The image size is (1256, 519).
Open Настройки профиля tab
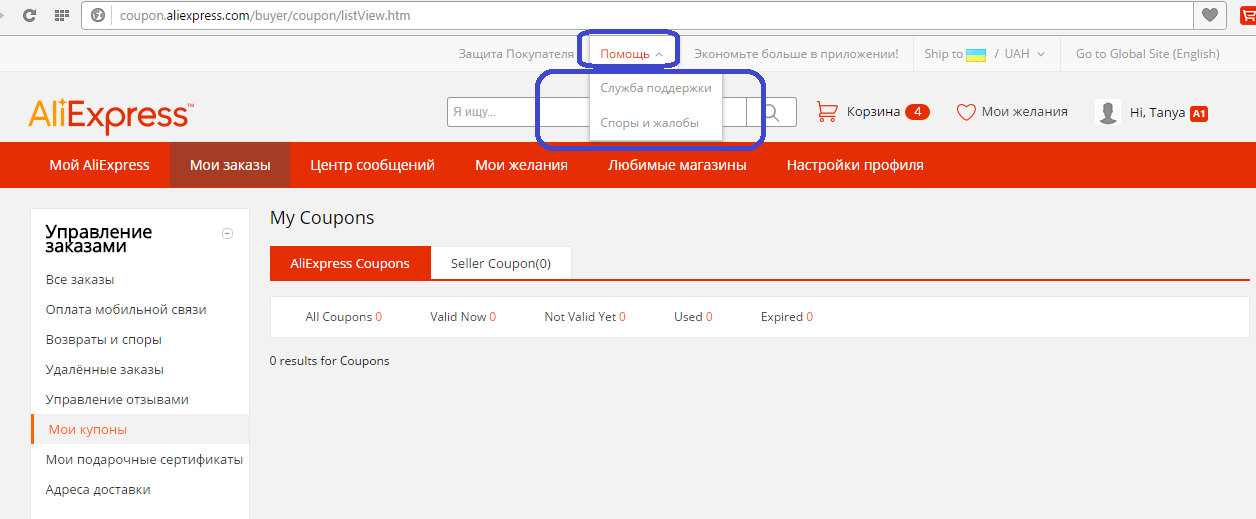pyautogui.click(x=855, y=165)
